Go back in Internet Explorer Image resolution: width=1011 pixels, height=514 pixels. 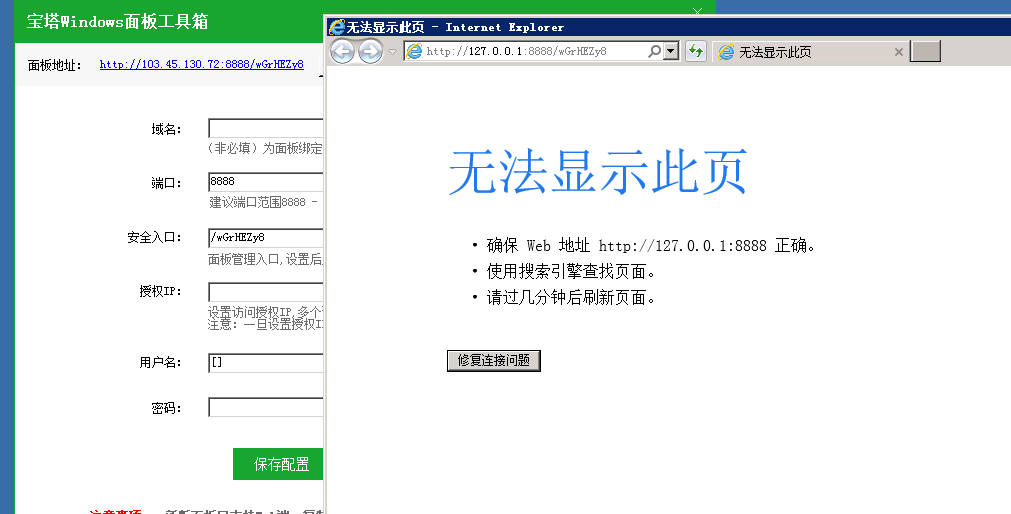(342, 52)
